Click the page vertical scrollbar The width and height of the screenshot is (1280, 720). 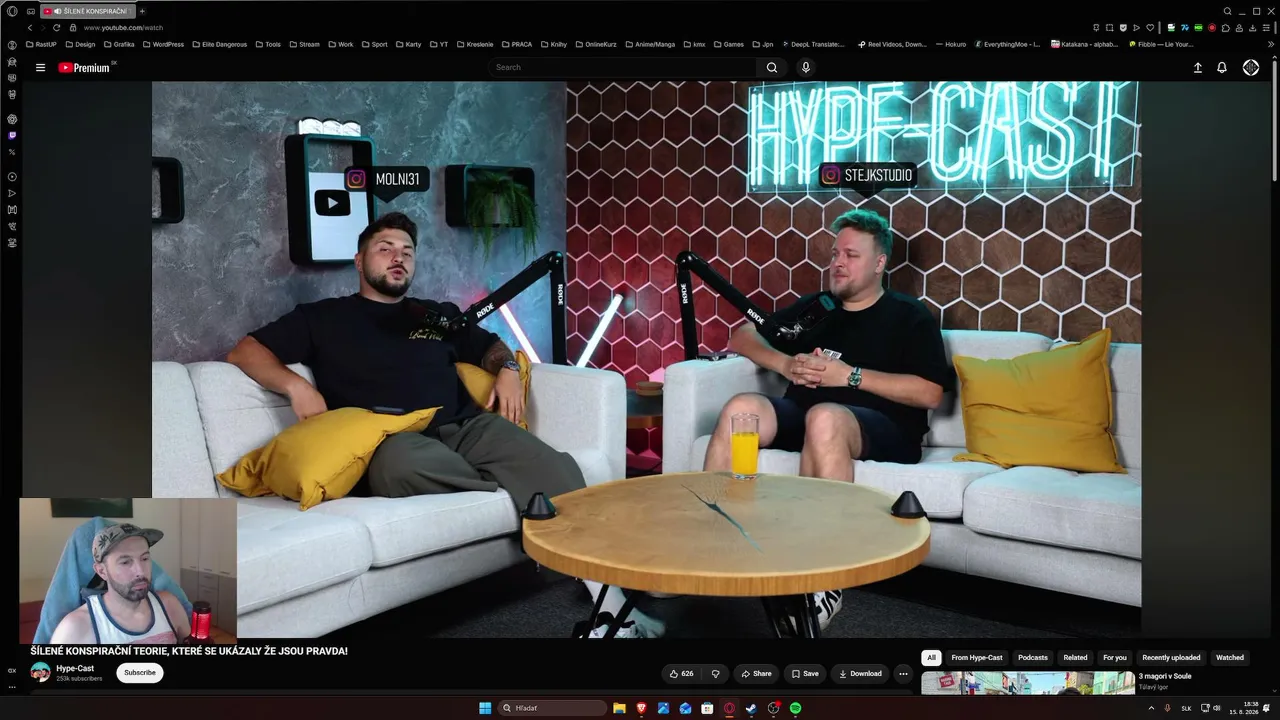[x=1274, y=120]
